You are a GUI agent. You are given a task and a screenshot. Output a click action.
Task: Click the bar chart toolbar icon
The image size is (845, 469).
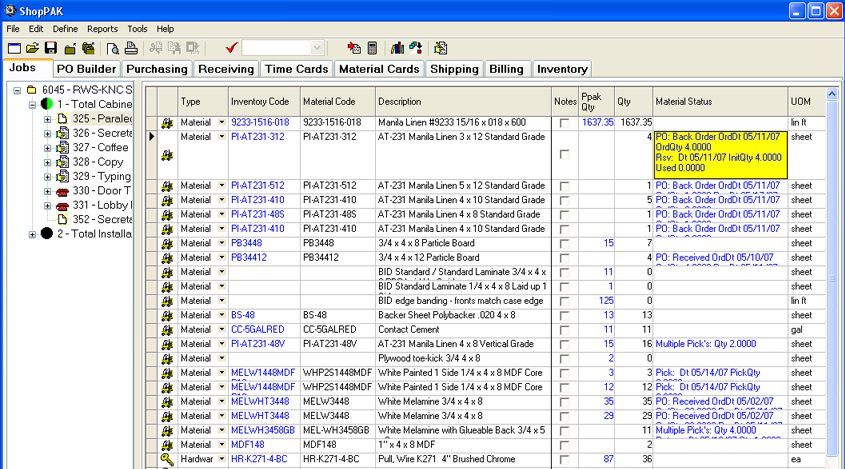coord(397,48)
